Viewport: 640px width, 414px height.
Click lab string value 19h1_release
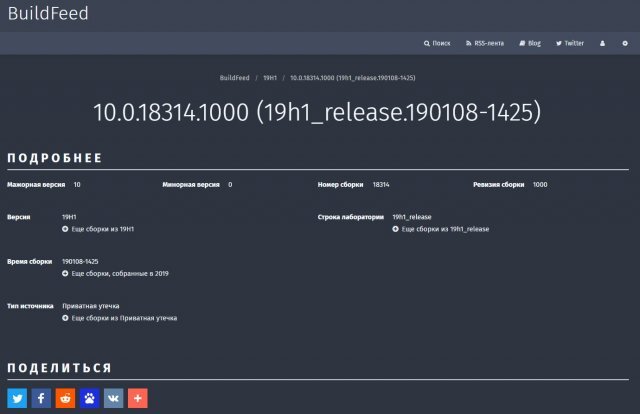click(x=412, y=217)
